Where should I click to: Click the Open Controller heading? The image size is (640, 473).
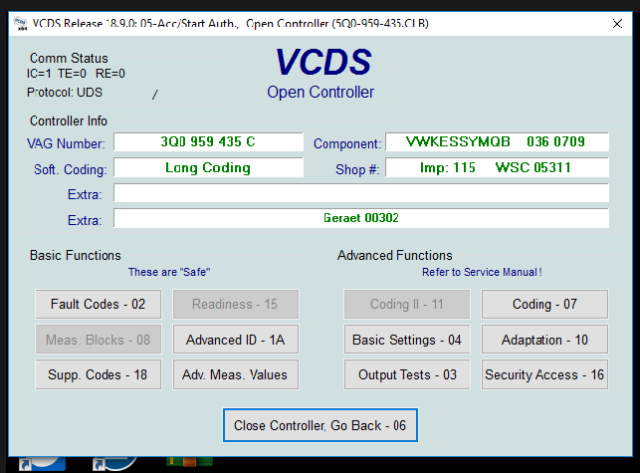320,92
